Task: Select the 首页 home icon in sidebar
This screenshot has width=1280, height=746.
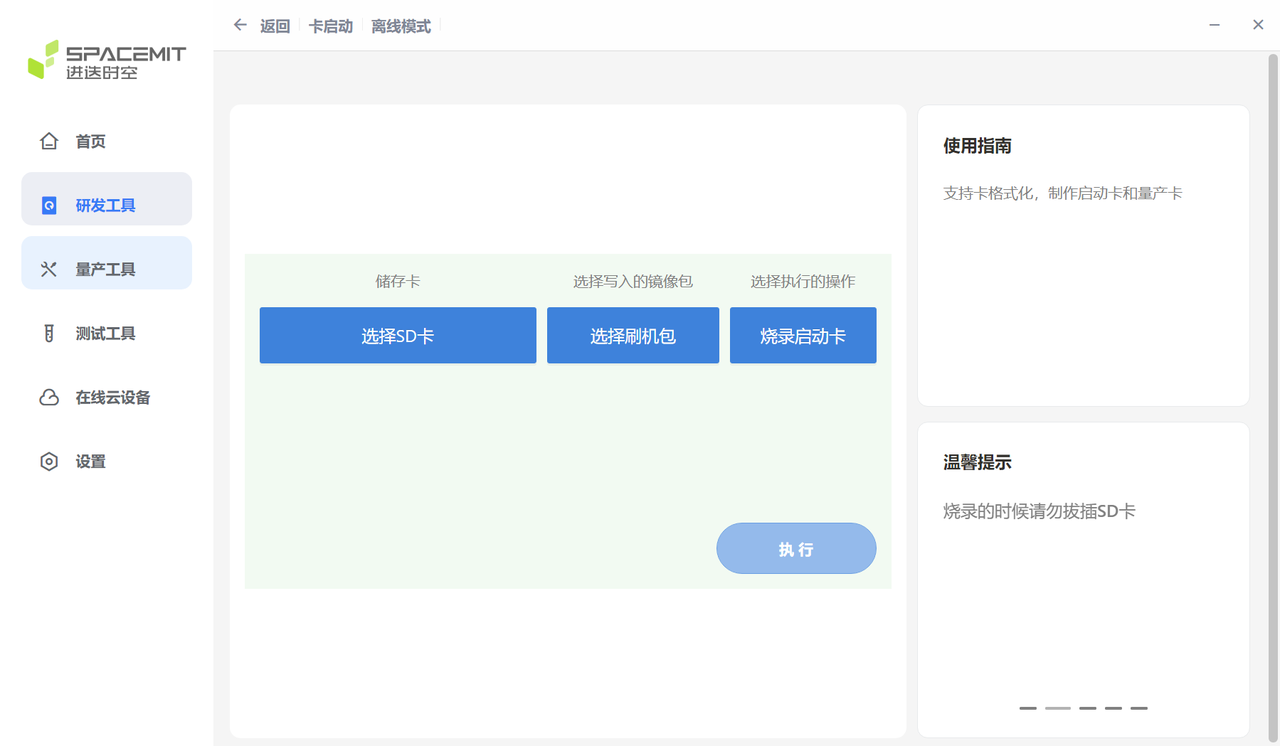Action: pyautogui.click(x=49, y=141)
